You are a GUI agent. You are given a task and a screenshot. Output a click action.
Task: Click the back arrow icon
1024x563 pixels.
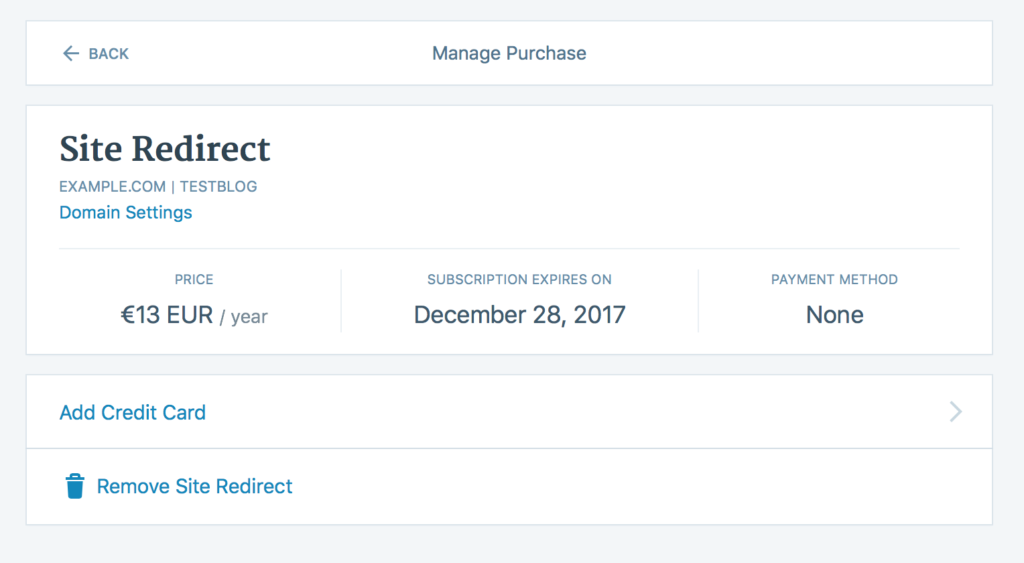pyautogui.click(x=70, y=54)
